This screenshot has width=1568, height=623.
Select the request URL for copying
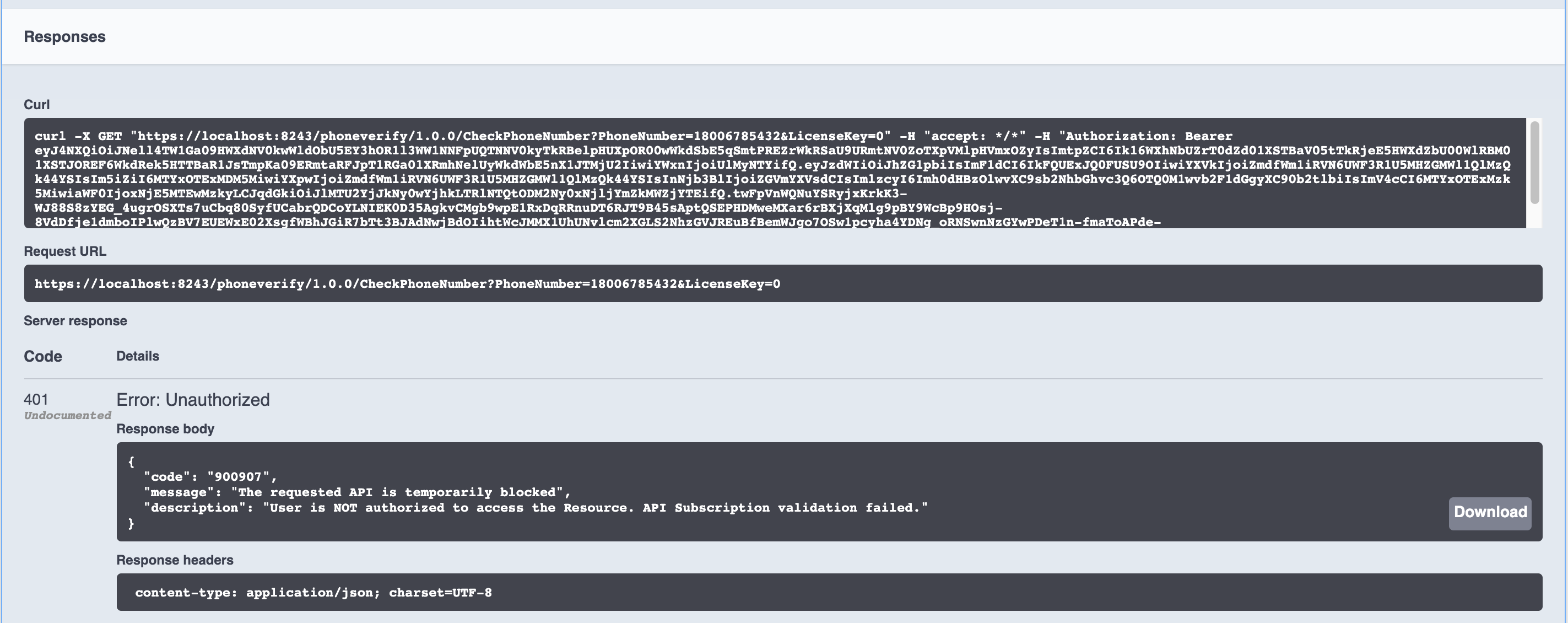tap(408, 283)
